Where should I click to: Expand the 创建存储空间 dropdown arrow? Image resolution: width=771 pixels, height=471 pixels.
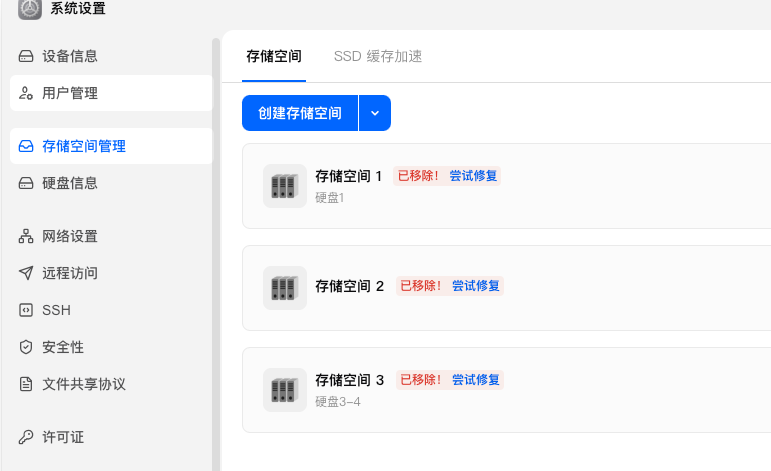[x=375, y=113]
